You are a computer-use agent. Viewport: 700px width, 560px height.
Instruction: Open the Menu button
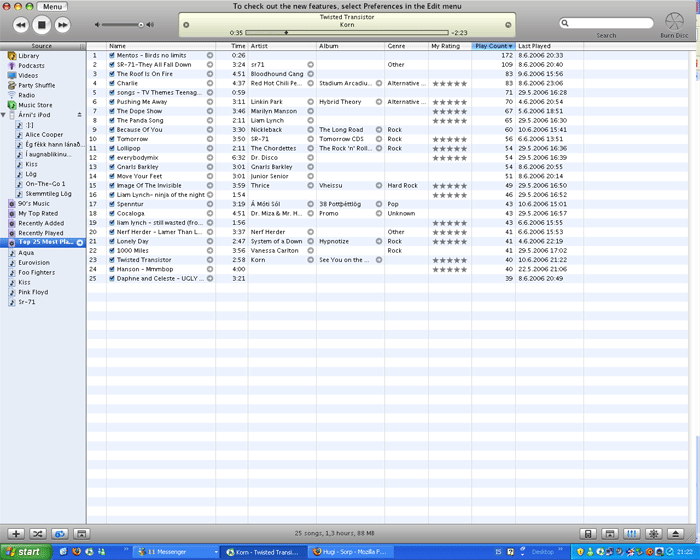tap(53, 7)
